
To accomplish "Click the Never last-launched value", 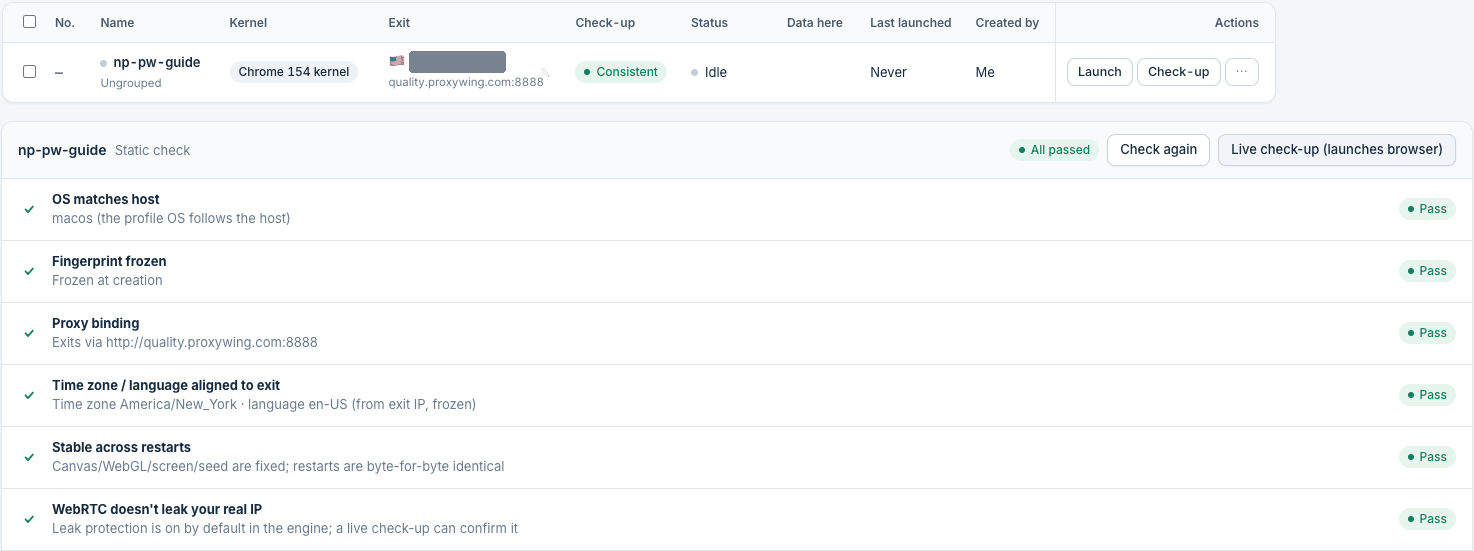I will (x=888, y=72).
